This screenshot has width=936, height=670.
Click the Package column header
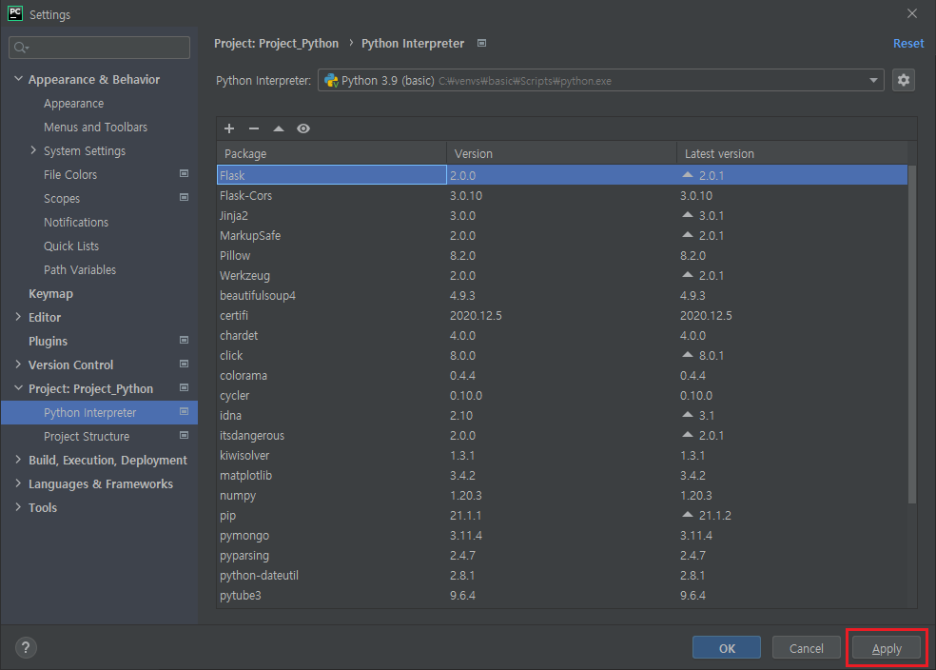click(x=331, y=153)
